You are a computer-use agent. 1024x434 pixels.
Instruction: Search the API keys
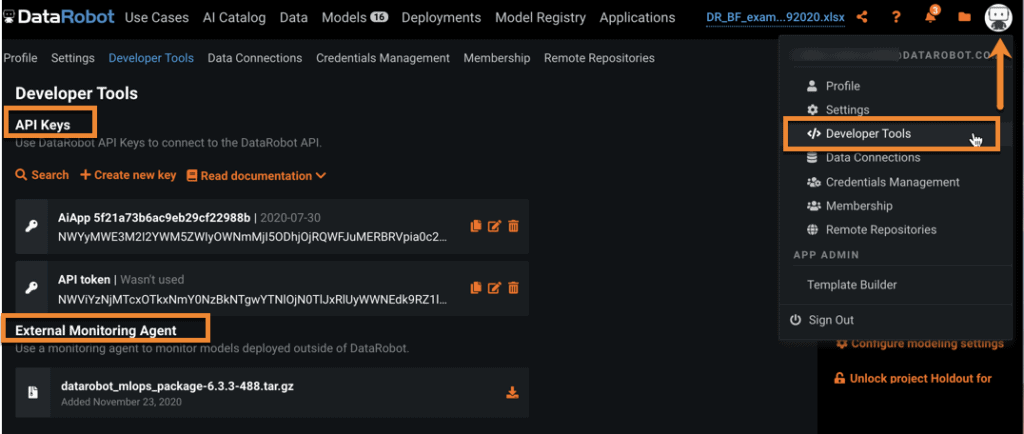coord(42,175)
